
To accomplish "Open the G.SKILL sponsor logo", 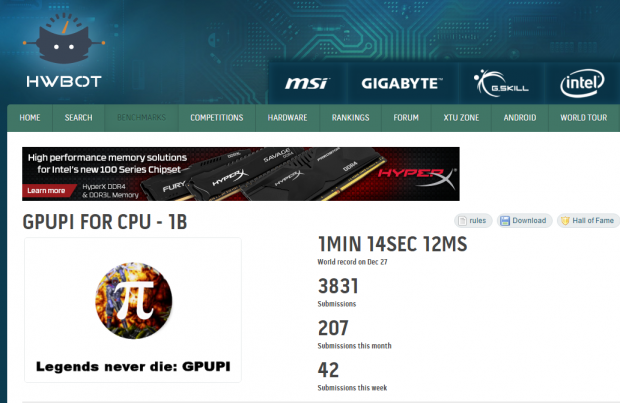I will click(x=501, y=83).
